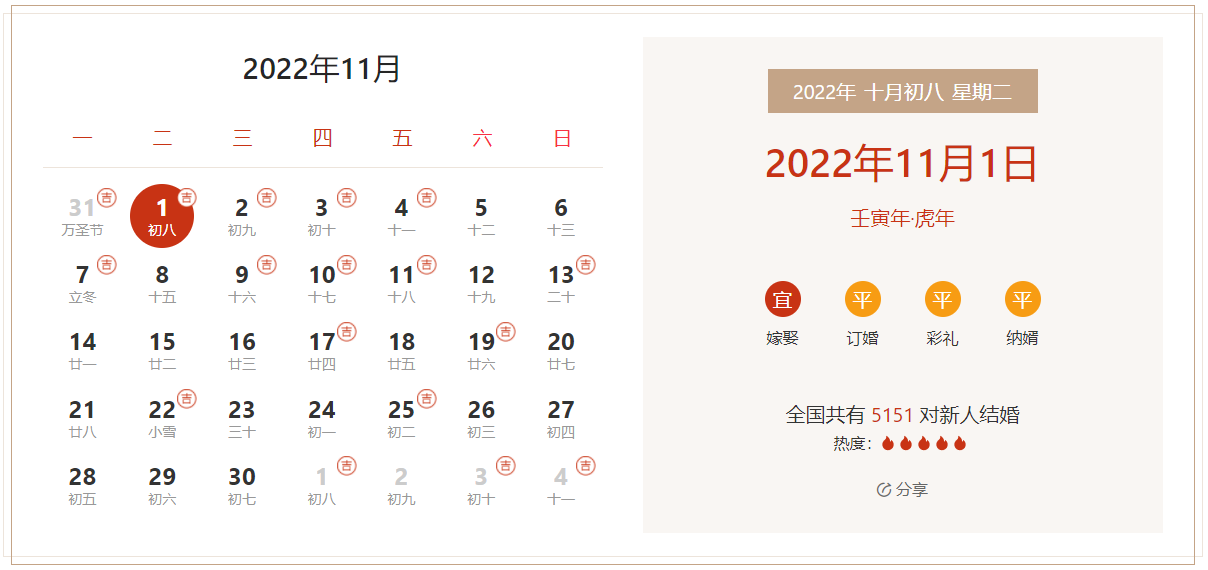
Task: Pick October 31 万圣节 date cell
Action: click(x=82, y=216)
